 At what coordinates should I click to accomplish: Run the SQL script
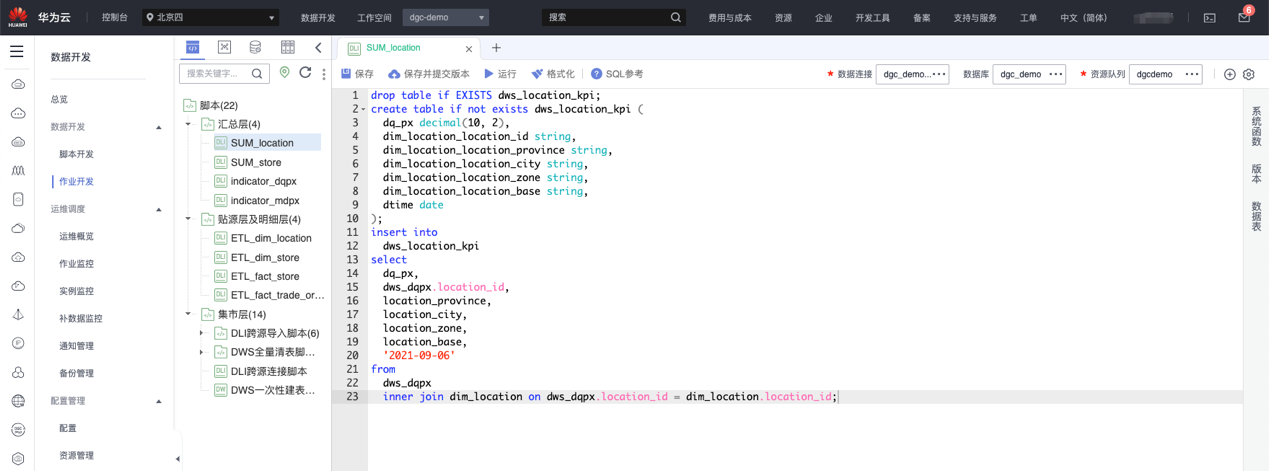click(x=500, y=74)
